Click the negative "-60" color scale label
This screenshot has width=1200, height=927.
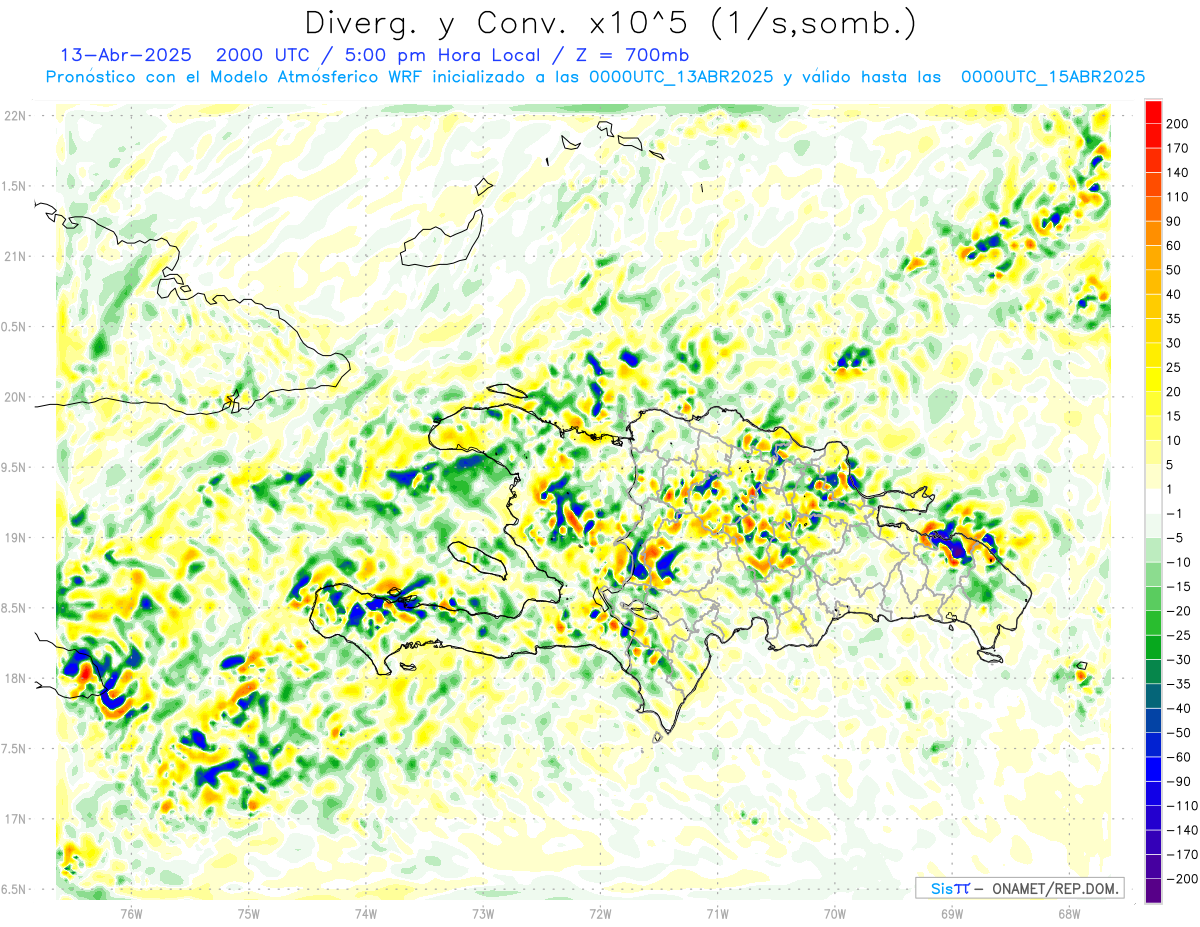1176,757
